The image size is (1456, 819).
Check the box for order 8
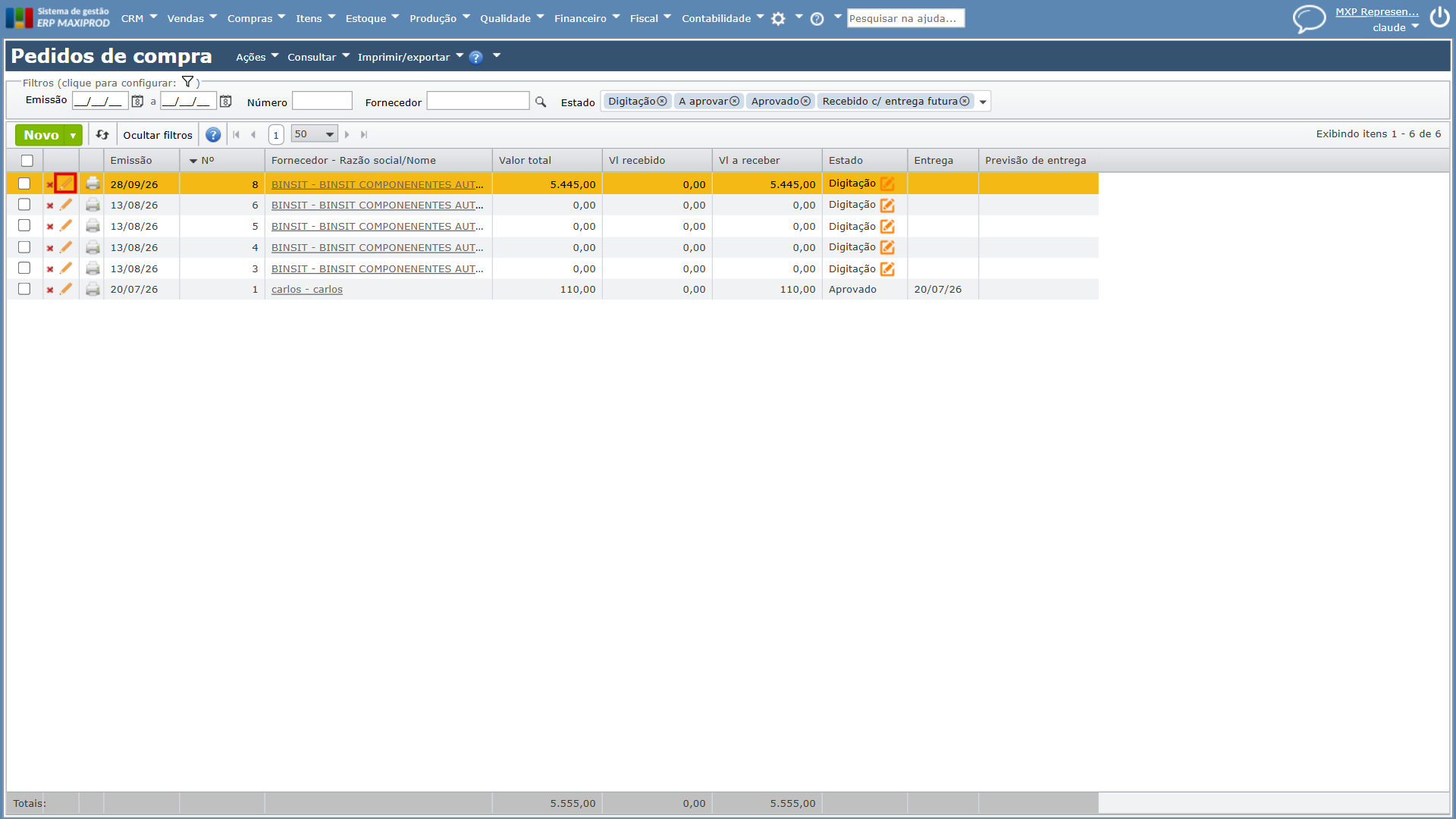24,184
